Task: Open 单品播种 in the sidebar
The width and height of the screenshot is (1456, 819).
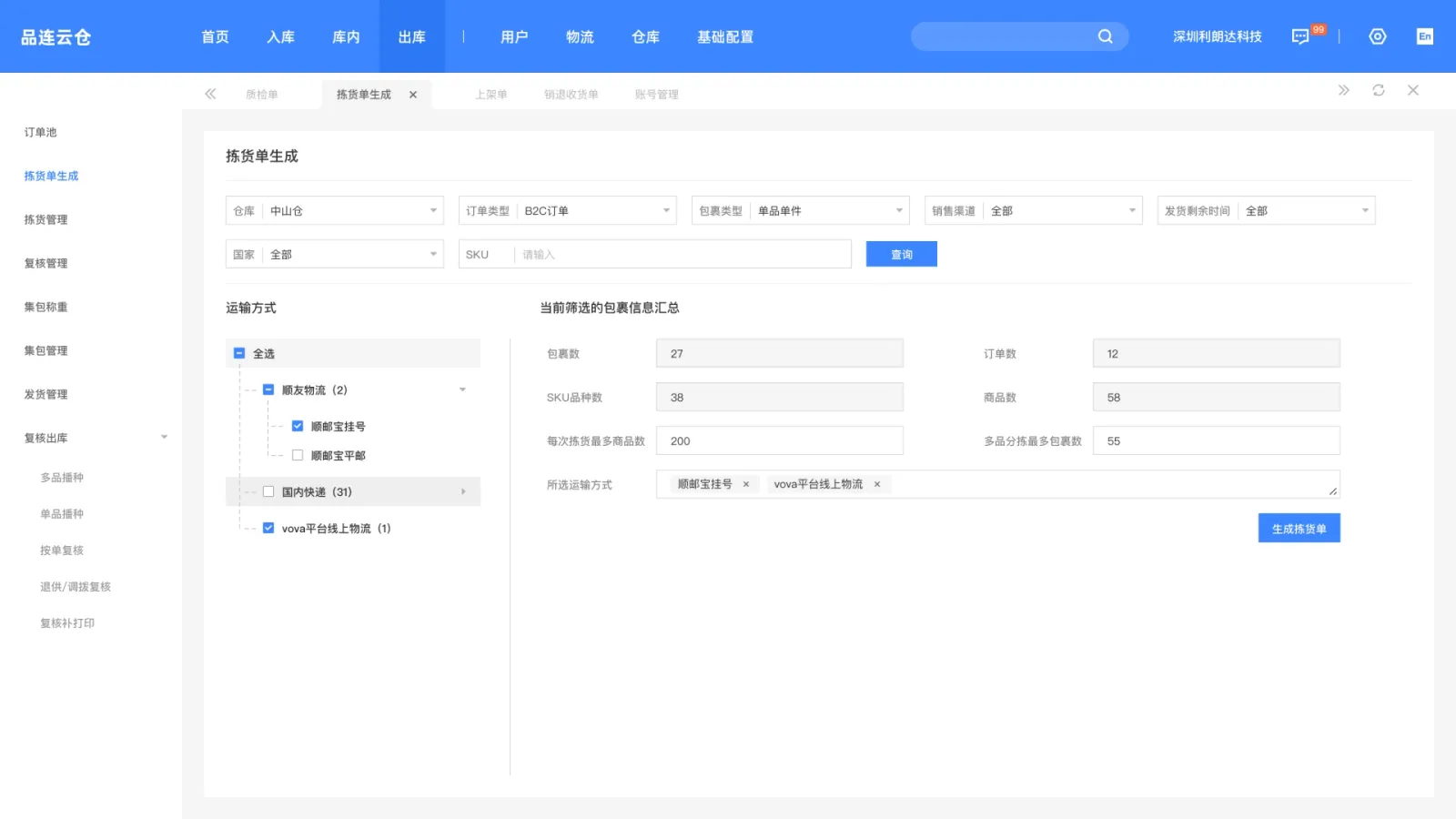Action: pyautogui.click(x=62, y=513)
